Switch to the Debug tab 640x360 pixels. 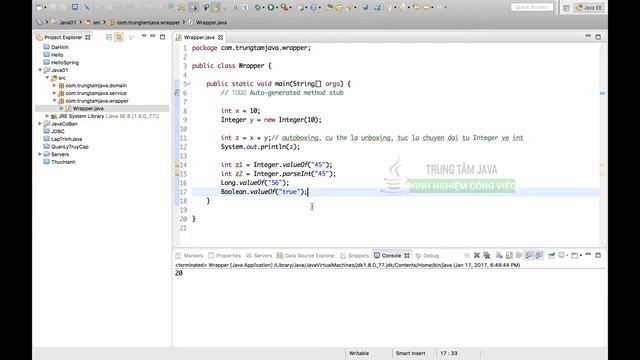point(427,256)
